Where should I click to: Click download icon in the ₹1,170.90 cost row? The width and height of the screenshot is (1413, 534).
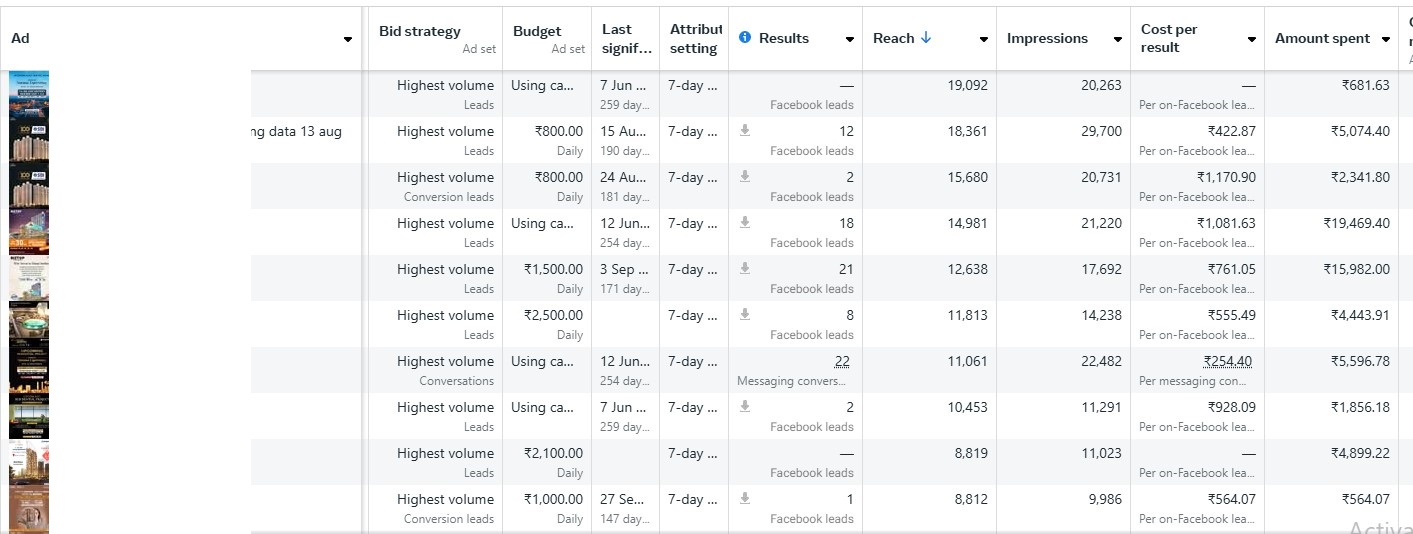point(744,176)
